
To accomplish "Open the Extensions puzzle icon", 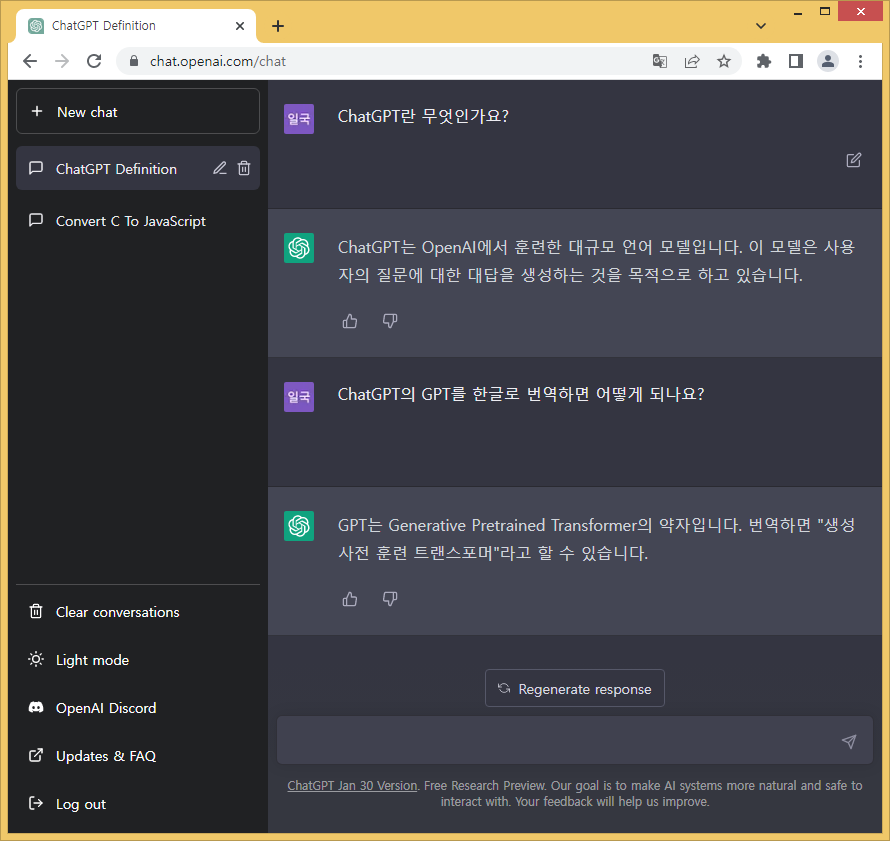I will point(764,61).
